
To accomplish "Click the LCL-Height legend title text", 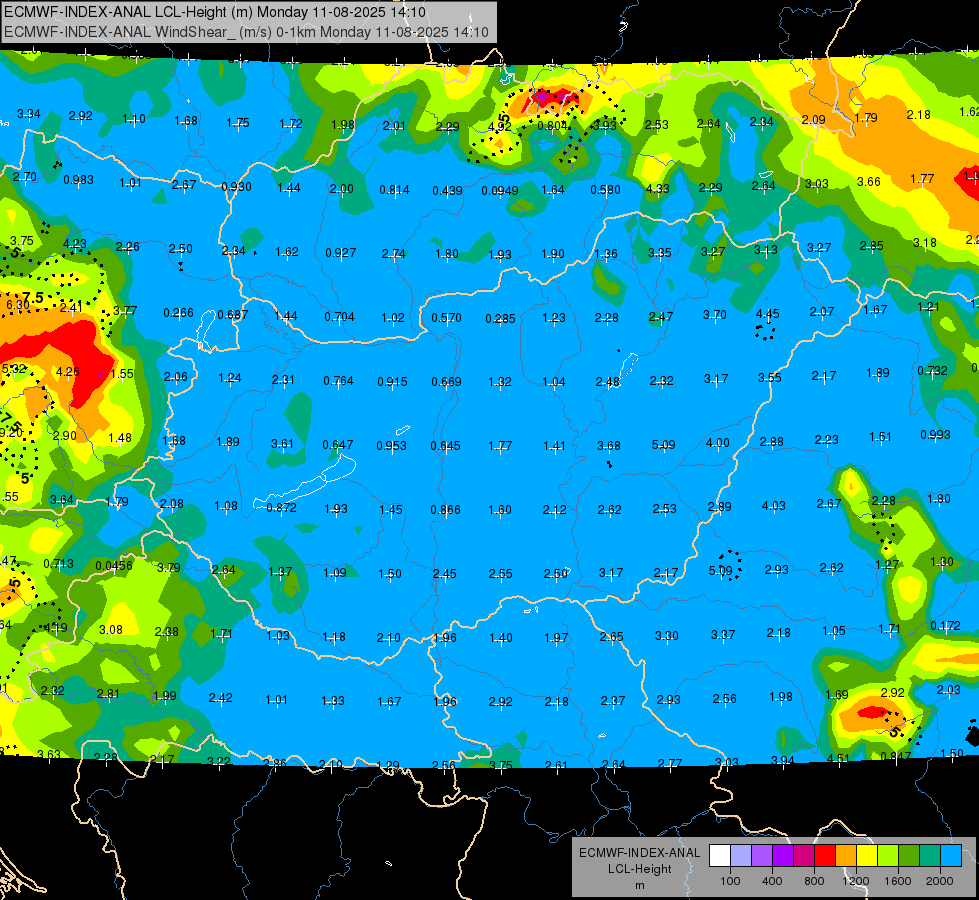I will (x=639, y=869).
